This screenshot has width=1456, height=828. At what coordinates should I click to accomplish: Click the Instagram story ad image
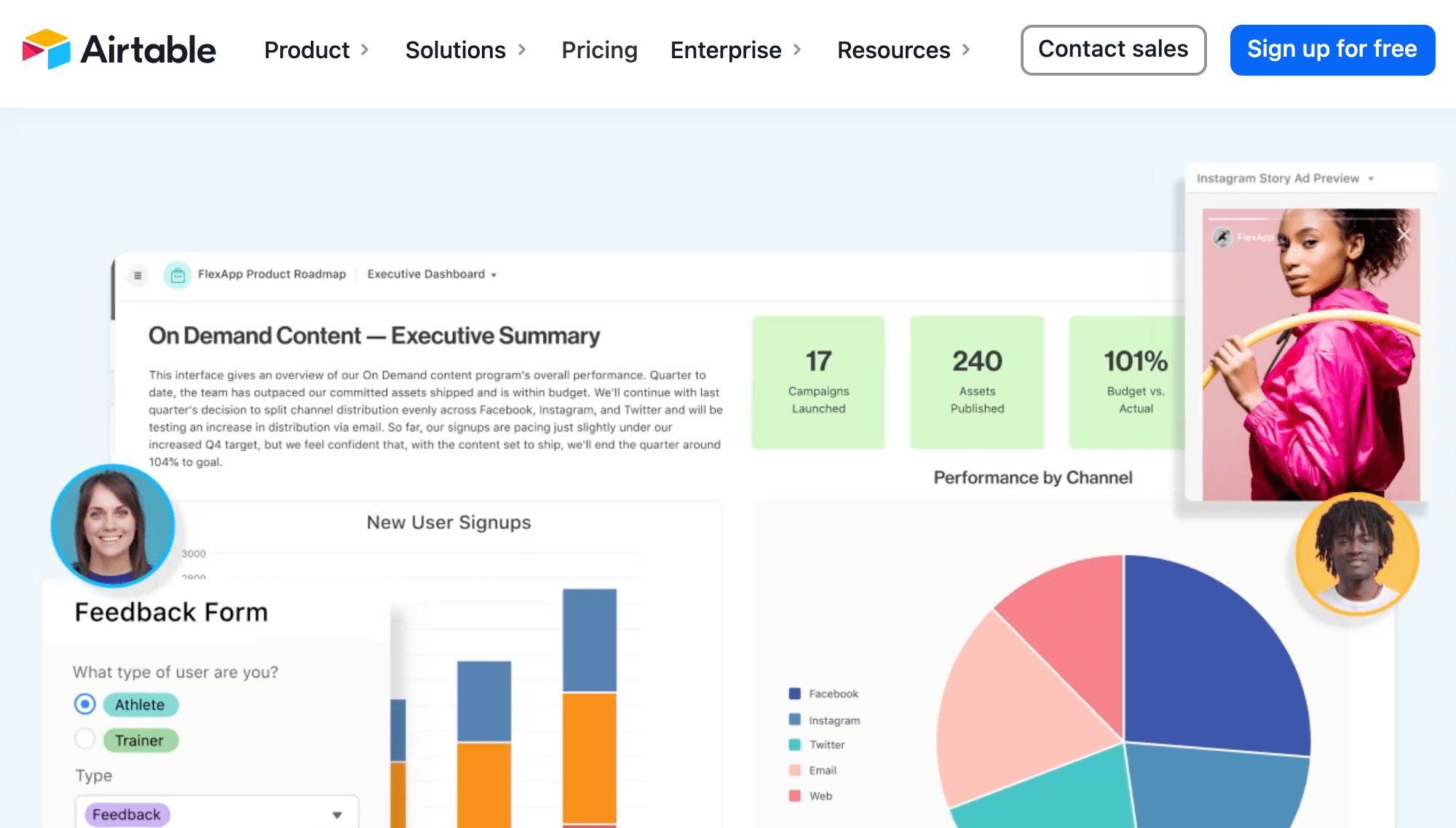[1310, 364]
